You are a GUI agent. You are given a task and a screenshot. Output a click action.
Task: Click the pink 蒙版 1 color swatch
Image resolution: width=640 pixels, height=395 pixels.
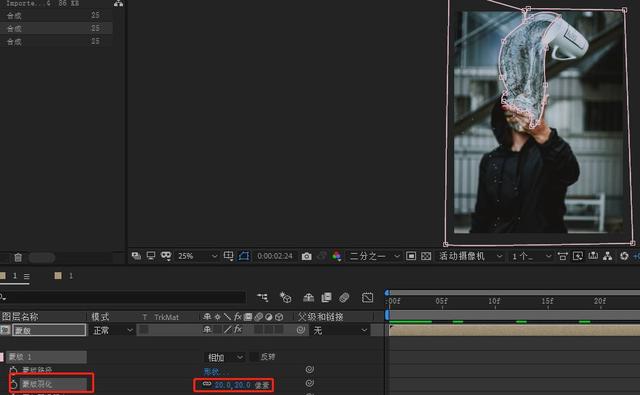point(2,357)
